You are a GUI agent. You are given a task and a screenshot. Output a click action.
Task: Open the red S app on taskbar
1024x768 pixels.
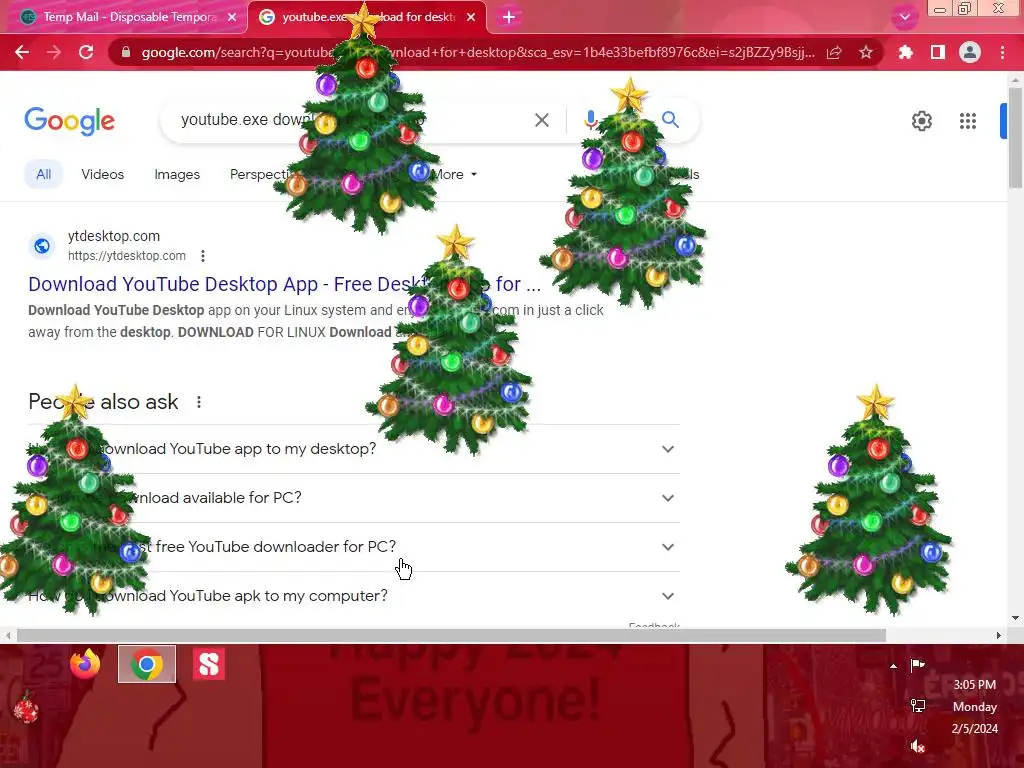[x=209, y=664]
